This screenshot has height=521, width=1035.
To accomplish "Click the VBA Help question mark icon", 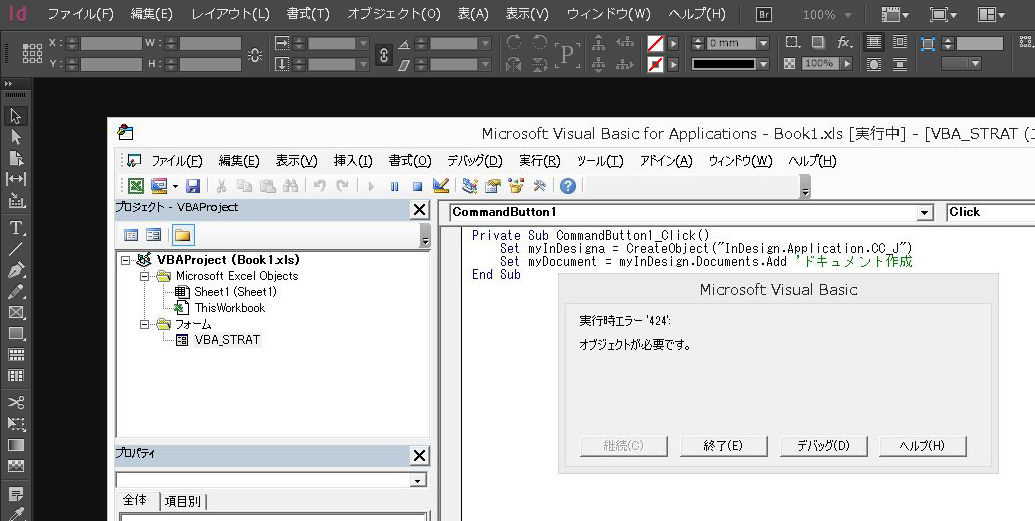I will [x=568, y=186].
